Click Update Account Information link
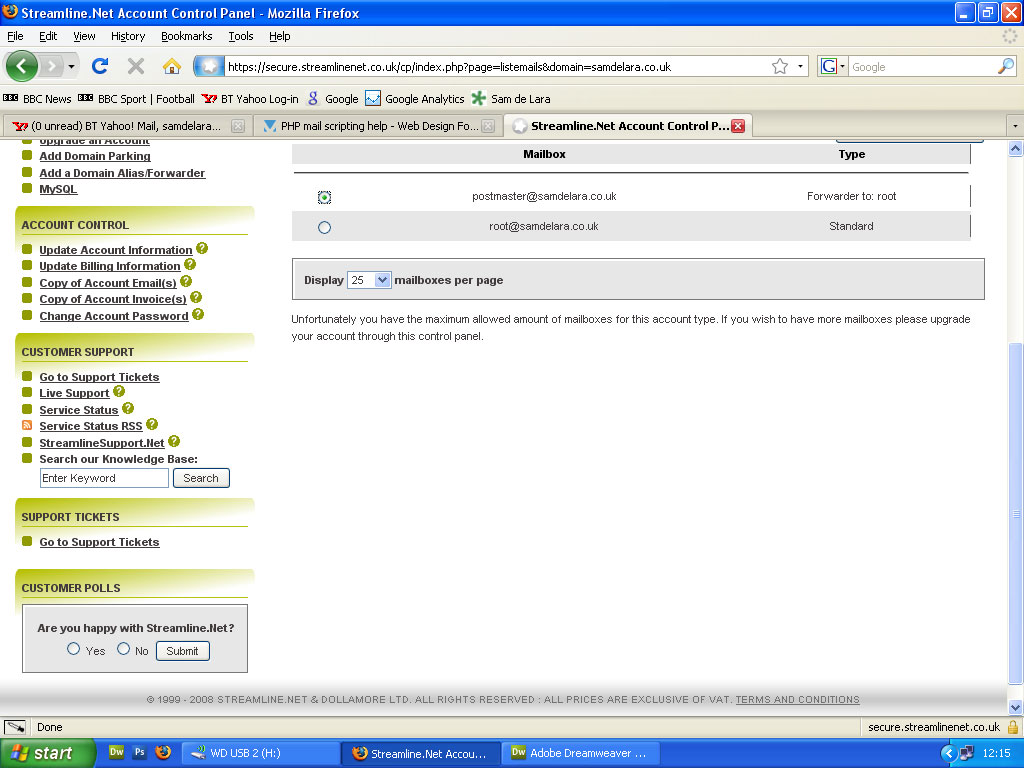The height and width of the screenshot is (768, 1024). (x=116, y=250)
